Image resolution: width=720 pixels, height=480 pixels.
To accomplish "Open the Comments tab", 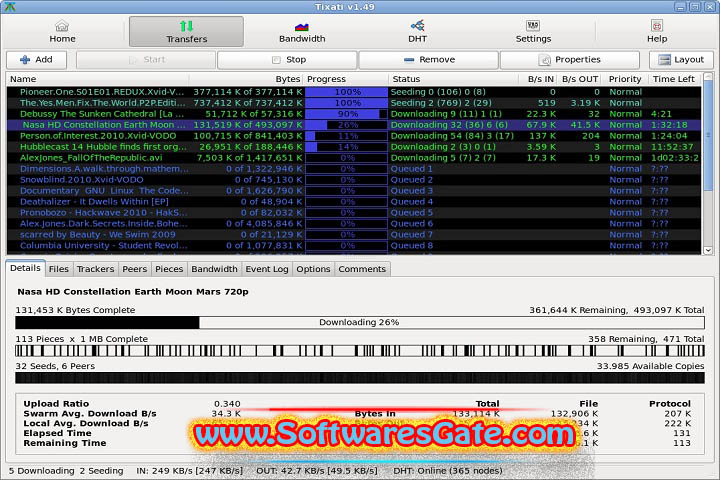I will click(x=362, y=269).
